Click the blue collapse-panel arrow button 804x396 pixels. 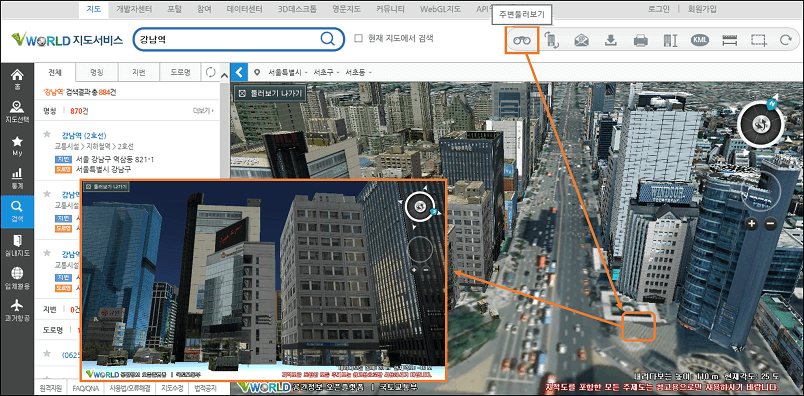(x=239, y=72)
